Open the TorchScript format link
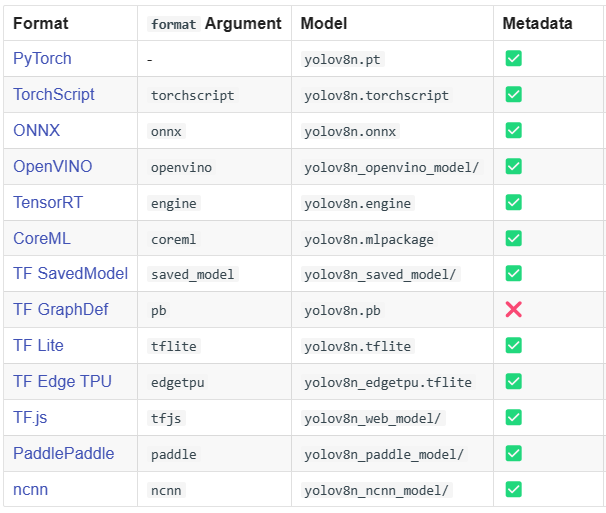 54,95
